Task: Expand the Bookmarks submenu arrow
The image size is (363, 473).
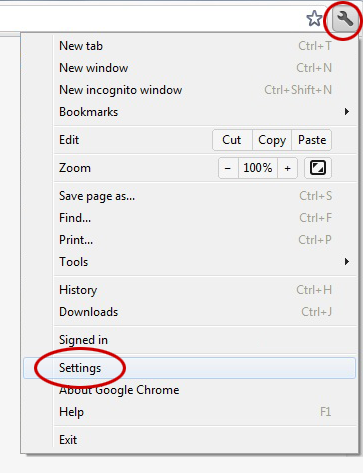Action: pyautogui.click(x=347, y=112)
